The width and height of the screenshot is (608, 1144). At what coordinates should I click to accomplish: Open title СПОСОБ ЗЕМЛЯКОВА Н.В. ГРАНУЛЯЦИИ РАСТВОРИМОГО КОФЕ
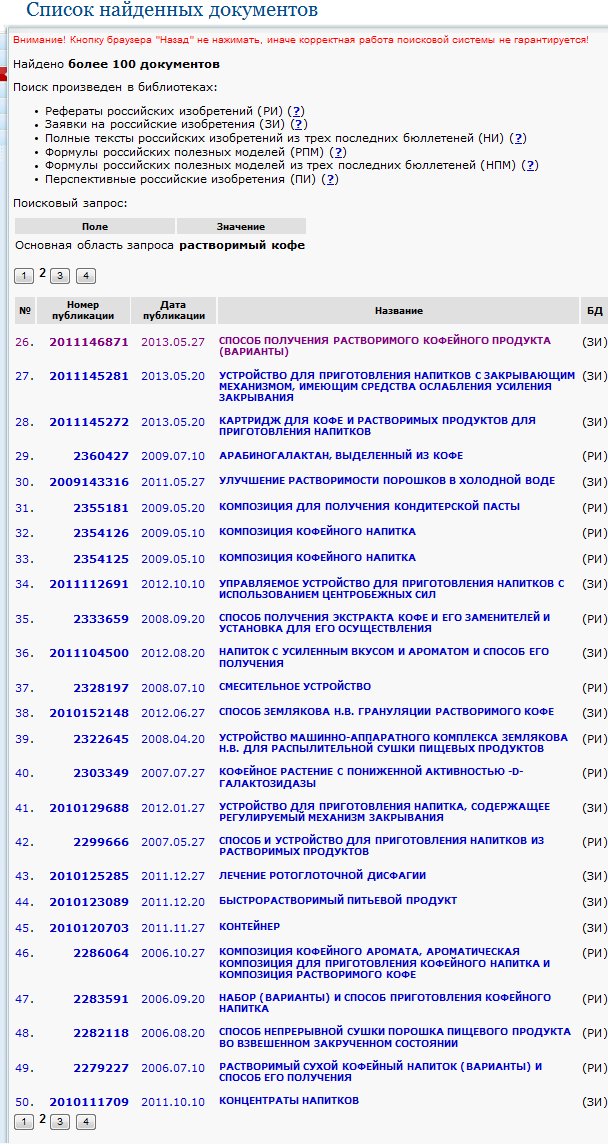click(386, 712)
